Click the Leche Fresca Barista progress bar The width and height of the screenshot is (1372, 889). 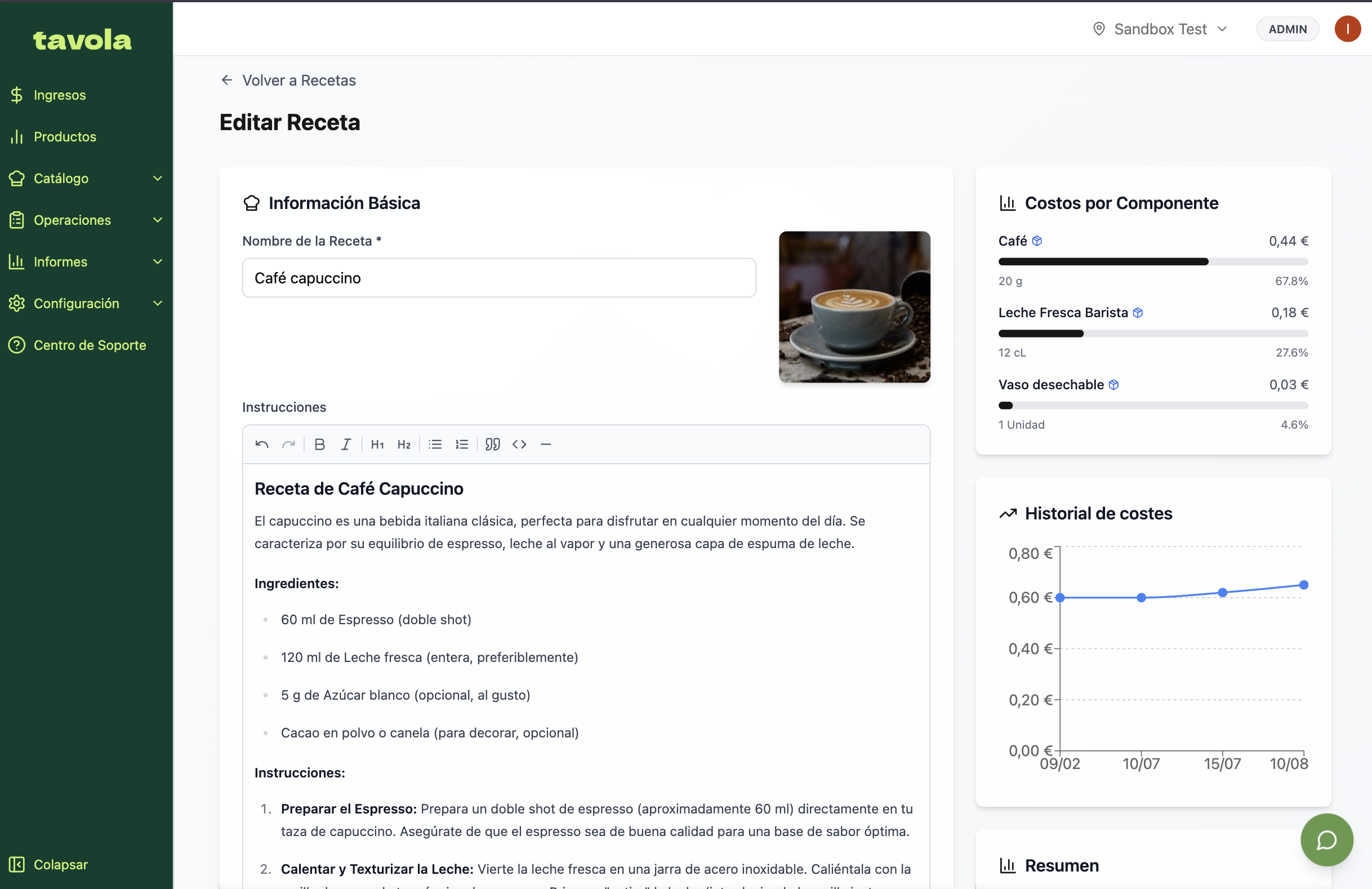coord(1153,334)
